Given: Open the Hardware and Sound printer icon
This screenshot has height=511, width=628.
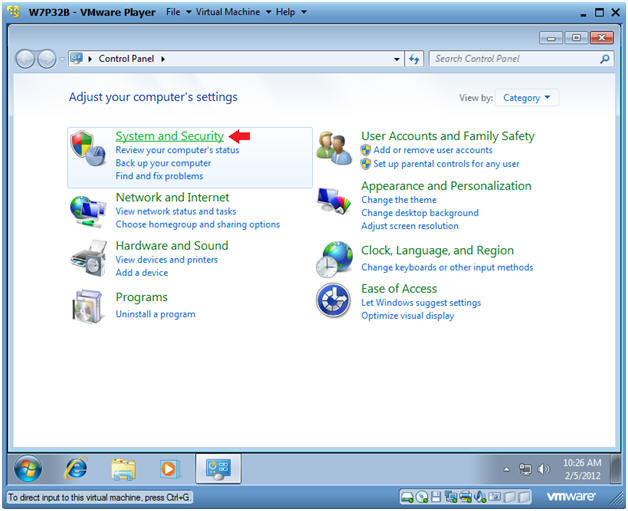Looking at the screenshot, I should point(89,258).
